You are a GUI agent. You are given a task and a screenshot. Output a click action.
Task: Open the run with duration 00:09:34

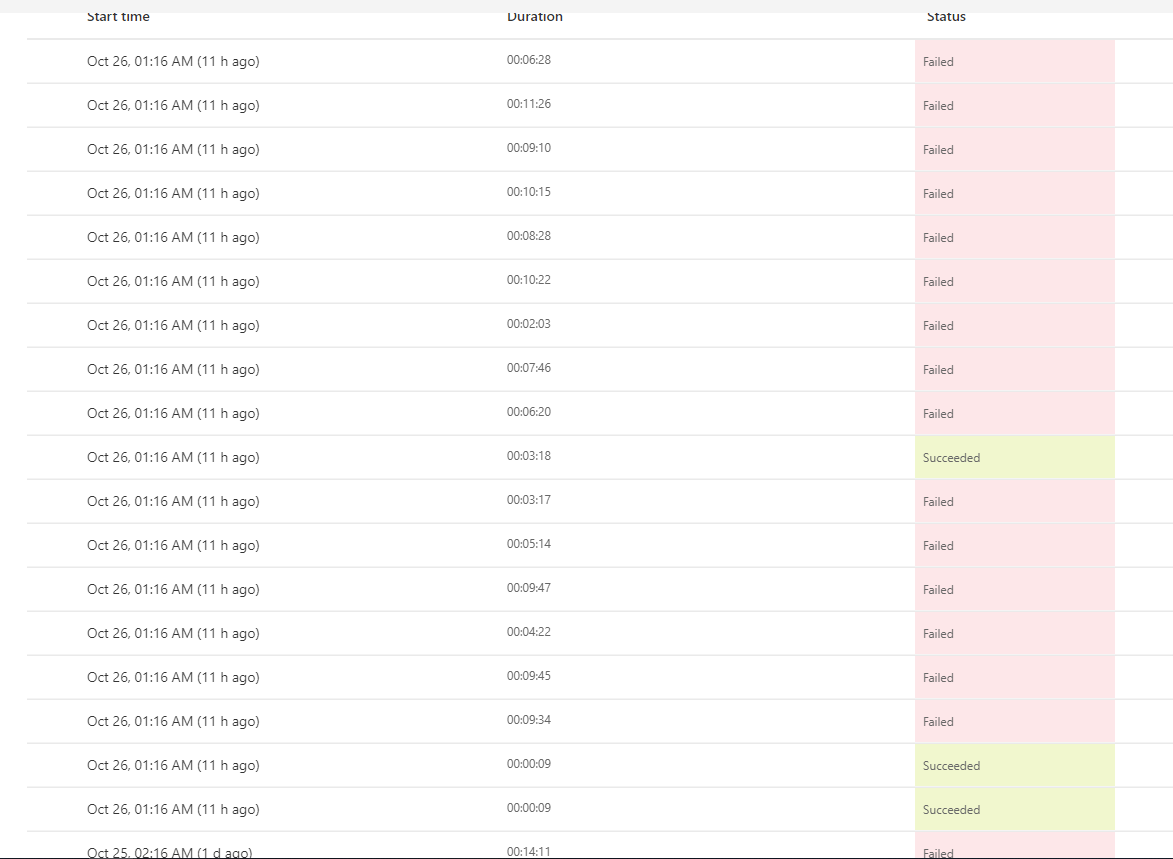coord(529,720)
